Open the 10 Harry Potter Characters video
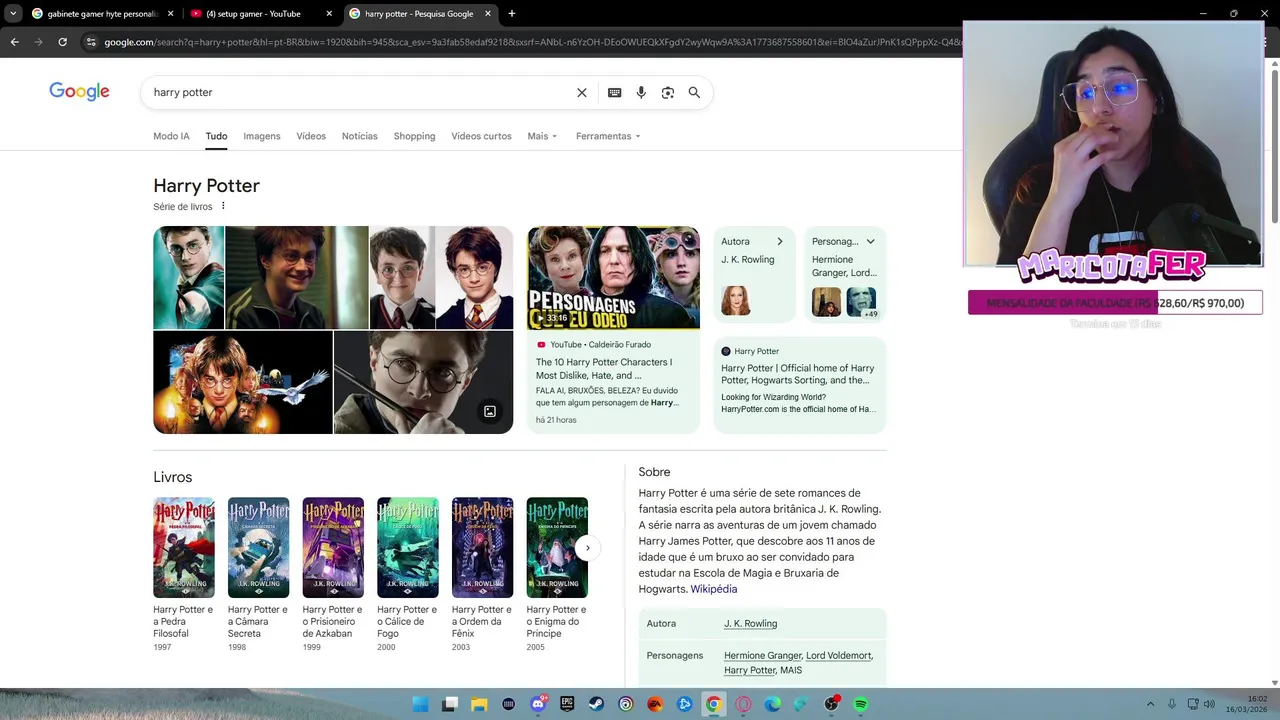Screen dimensions: 1280x720 [x=604, y=368]
